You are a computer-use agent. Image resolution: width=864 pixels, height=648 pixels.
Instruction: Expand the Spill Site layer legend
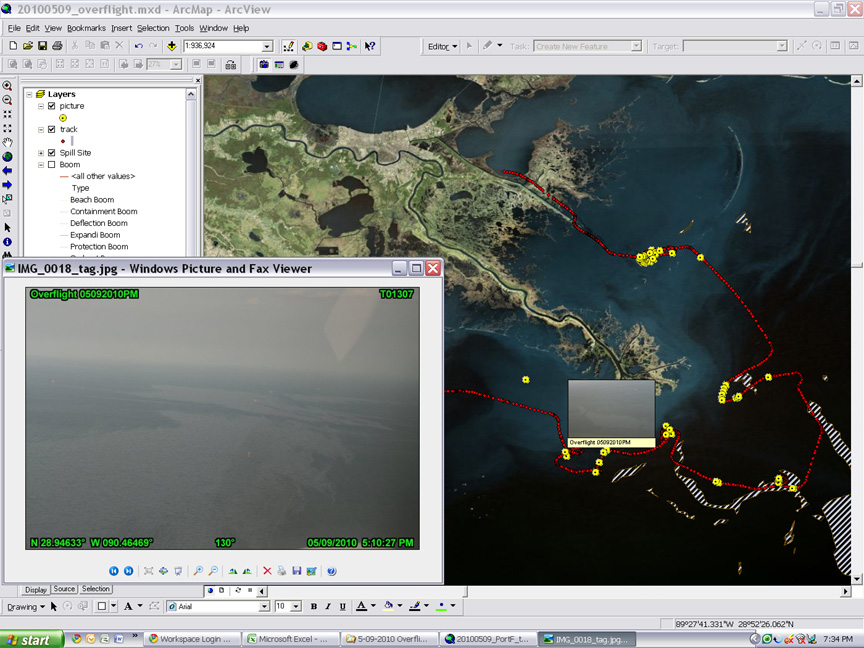click(x=40, y=153)
